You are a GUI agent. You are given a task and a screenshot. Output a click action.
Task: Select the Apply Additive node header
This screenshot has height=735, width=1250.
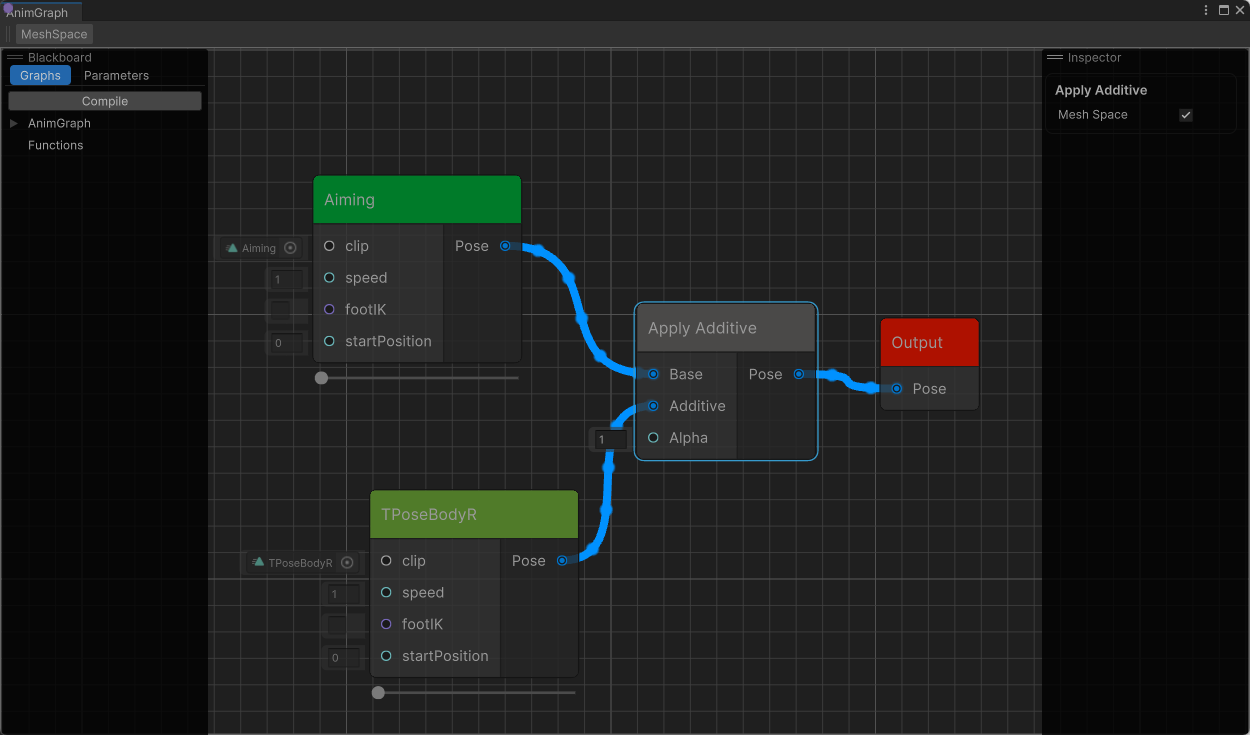point(726,328)
